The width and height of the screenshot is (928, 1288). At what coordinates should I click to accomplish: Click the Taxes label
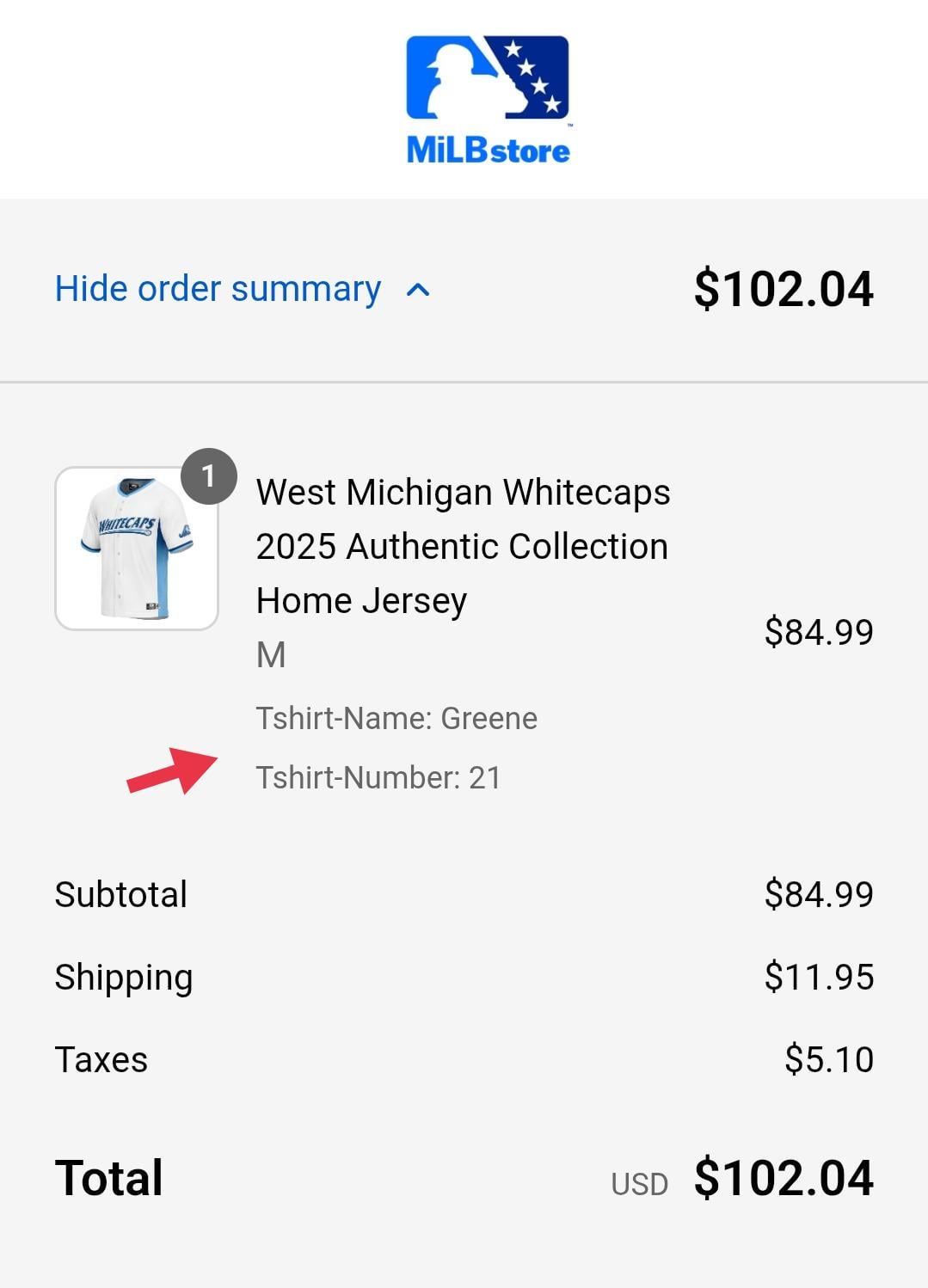[101, 1060]
